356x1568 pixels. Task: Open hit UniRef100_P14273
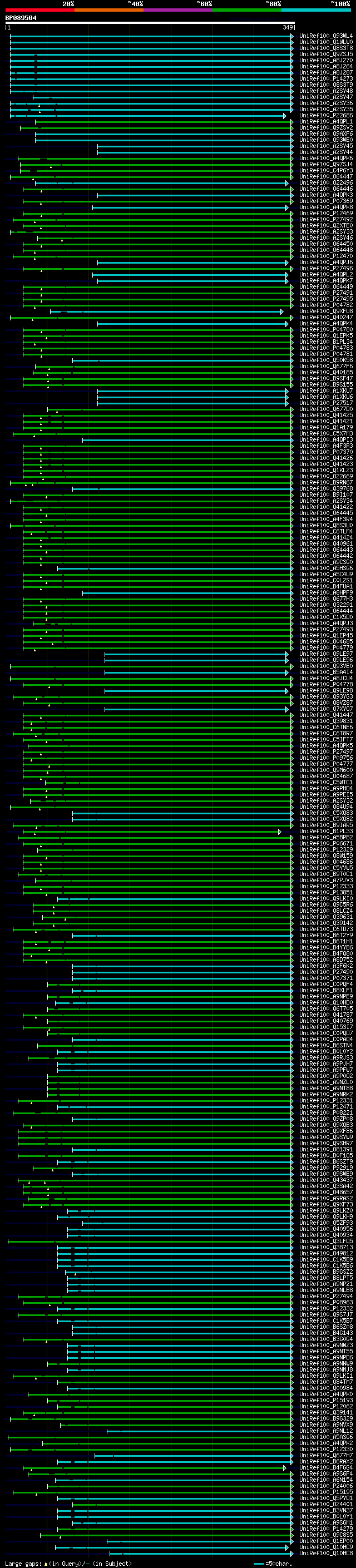tap(325, 78)
